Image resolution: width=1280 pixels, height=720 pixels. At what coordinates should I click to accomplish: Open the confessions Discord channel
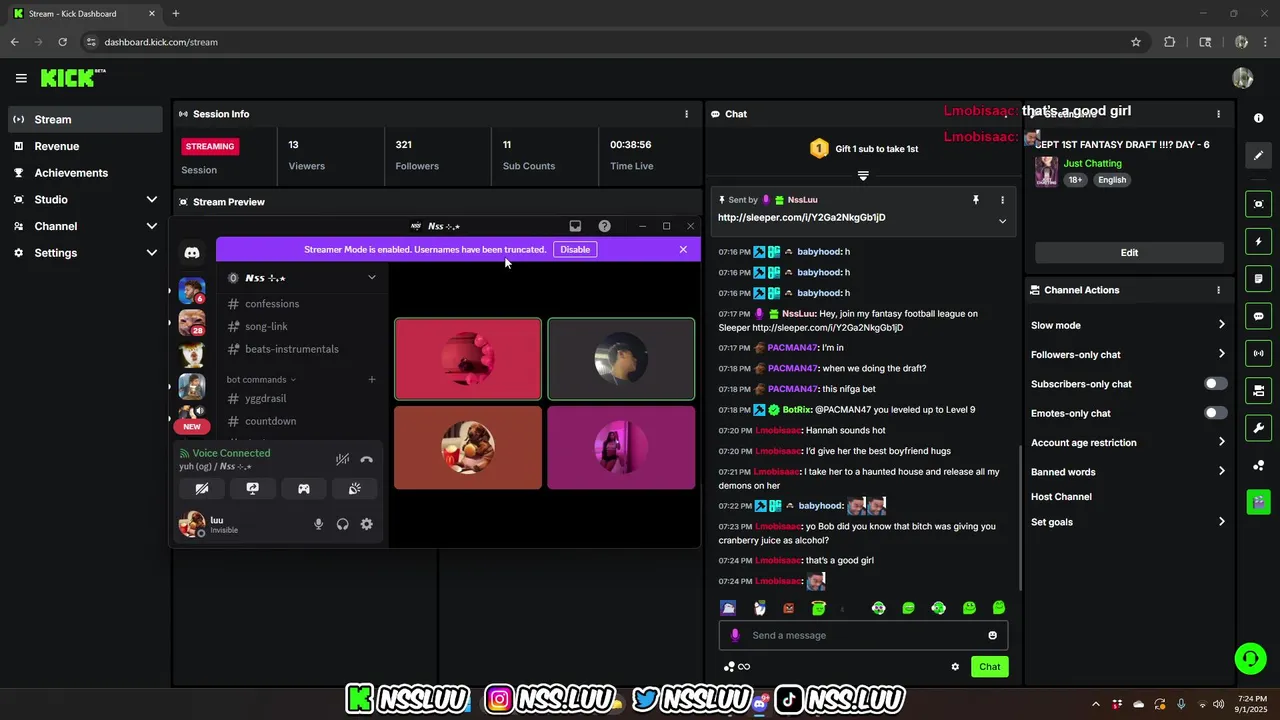tap(272, 304)
